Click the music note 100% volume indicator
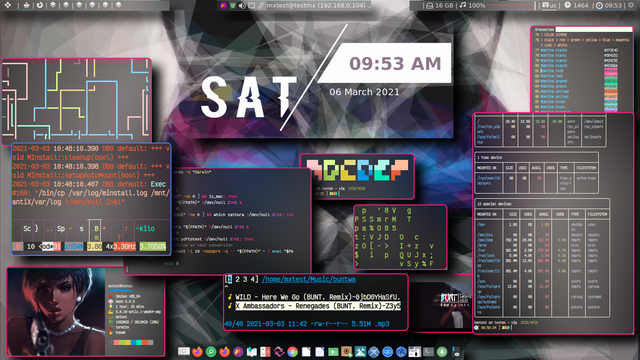This screenshot has height=360, width=640. (472, 6)
